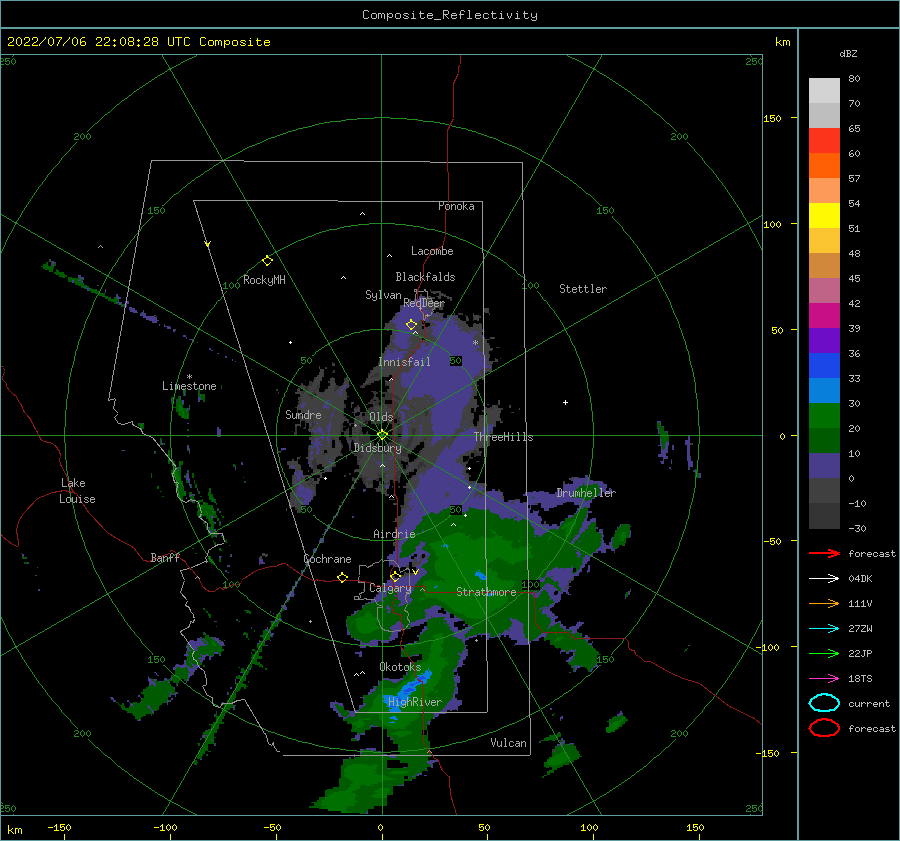Click the dBZ legend heading

pyautogui.click(x=848, y=53)
